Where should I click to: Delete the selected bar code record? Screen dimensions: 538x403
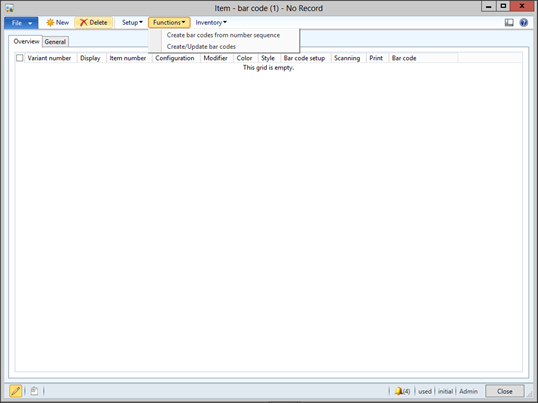(x=94, y=23)
